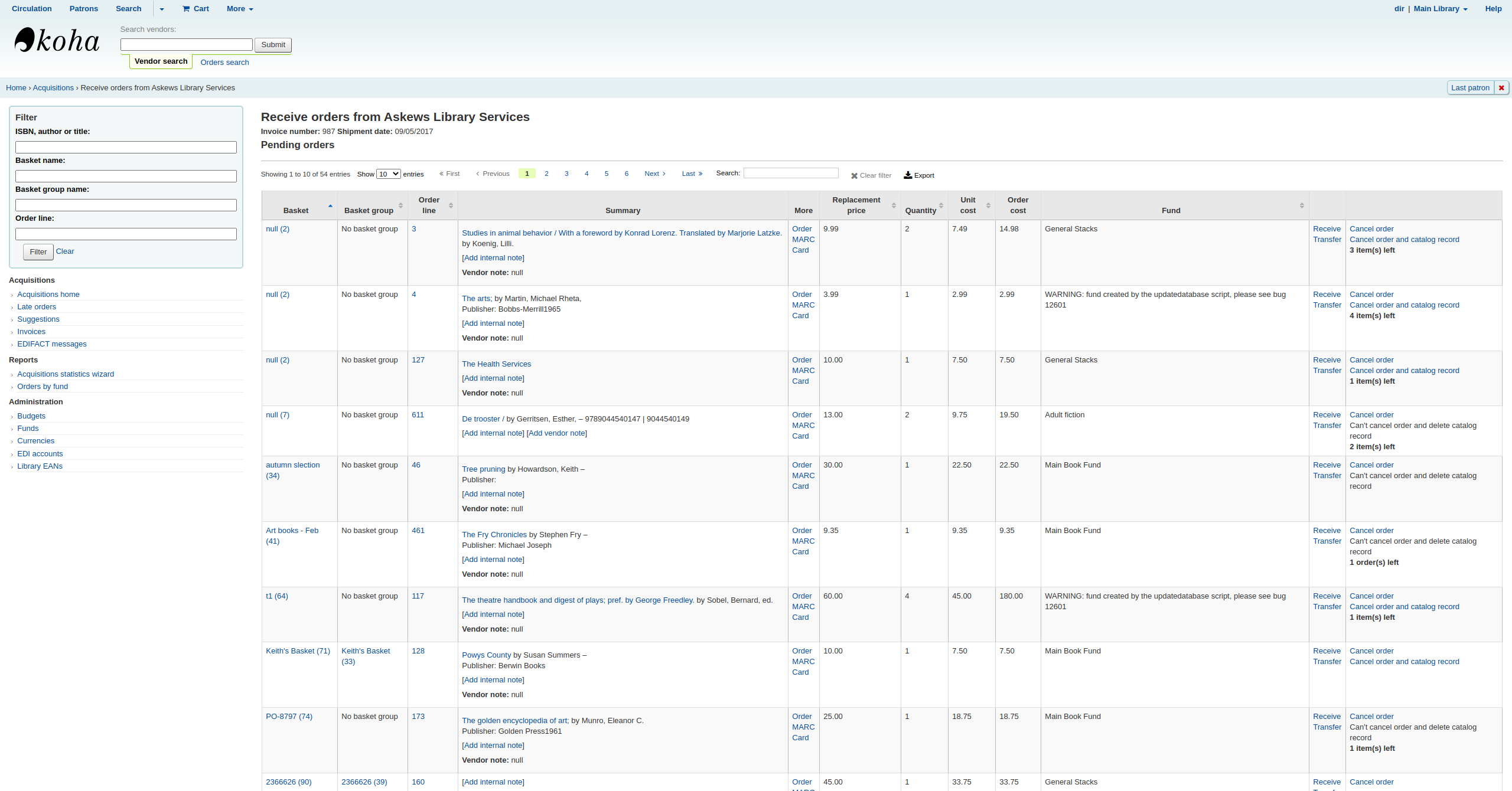Click the red X beside Last patron

pos(1501,88)
